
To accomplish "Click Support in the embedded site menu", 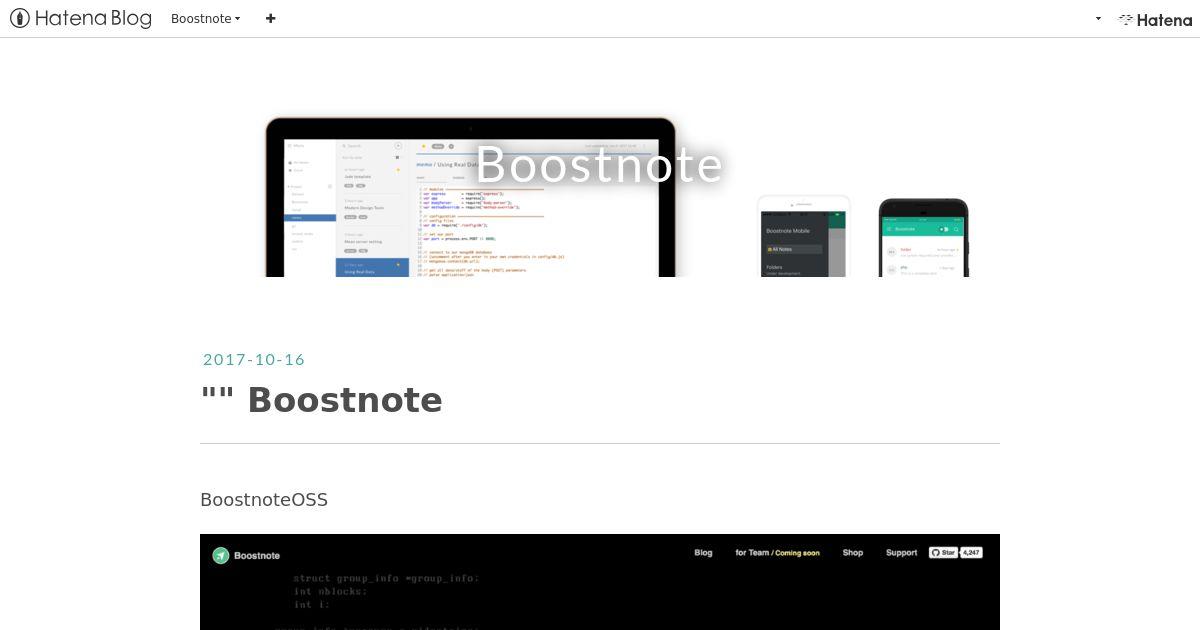I will pyautogui.click(x=901, y=552).
